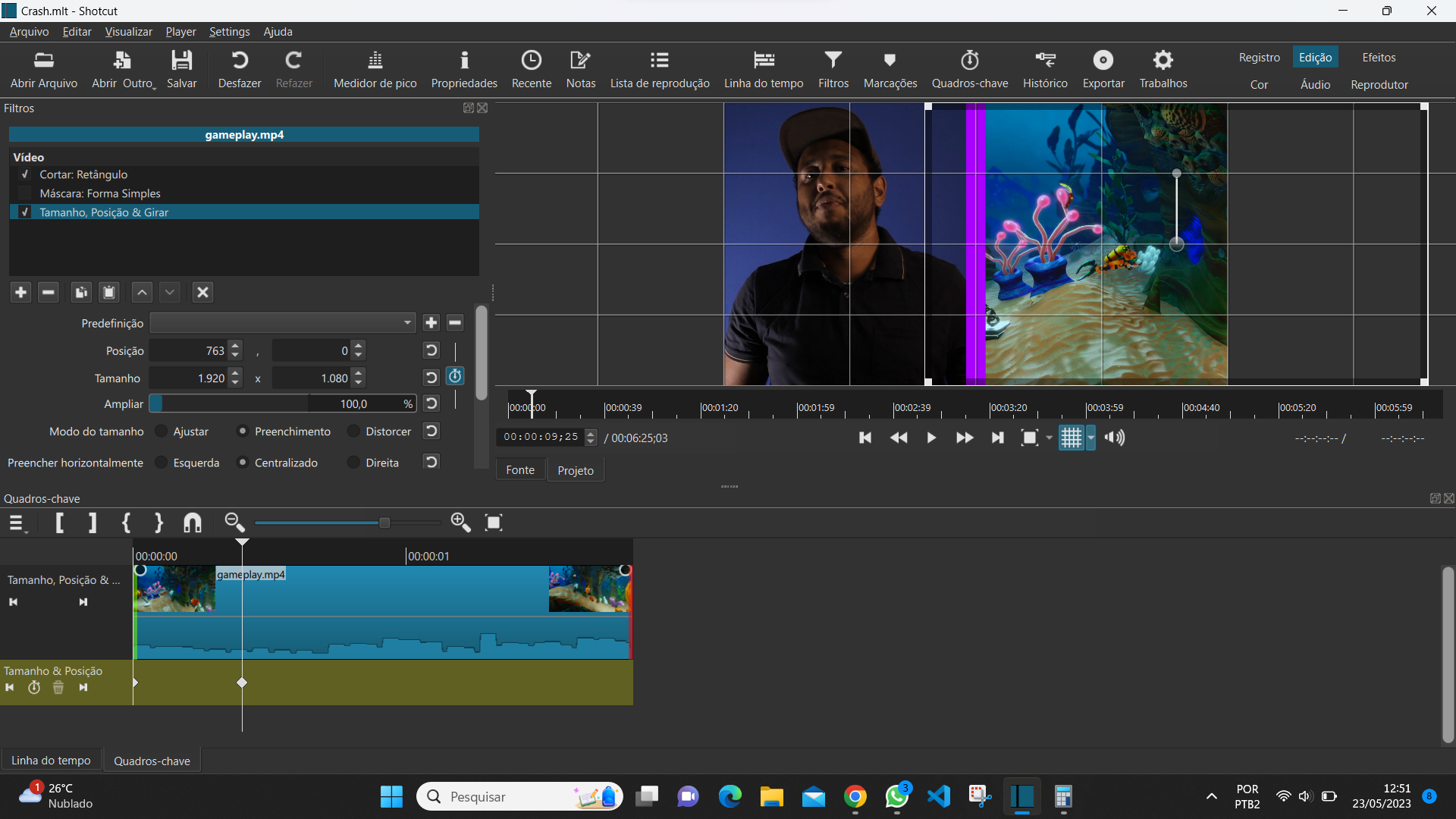
Task: Play the video preview
Action: coord(931,438)
